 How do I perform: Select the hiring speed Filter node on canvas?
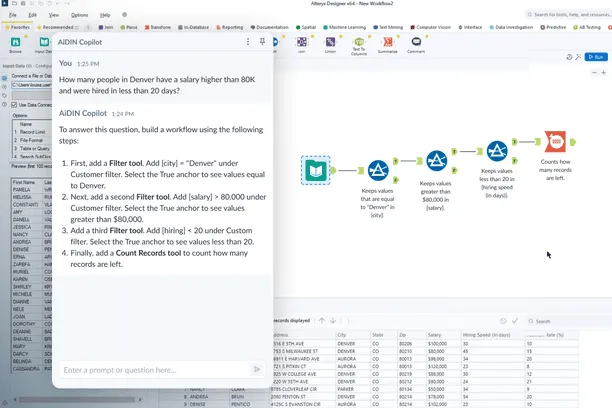tap(497, 151)
